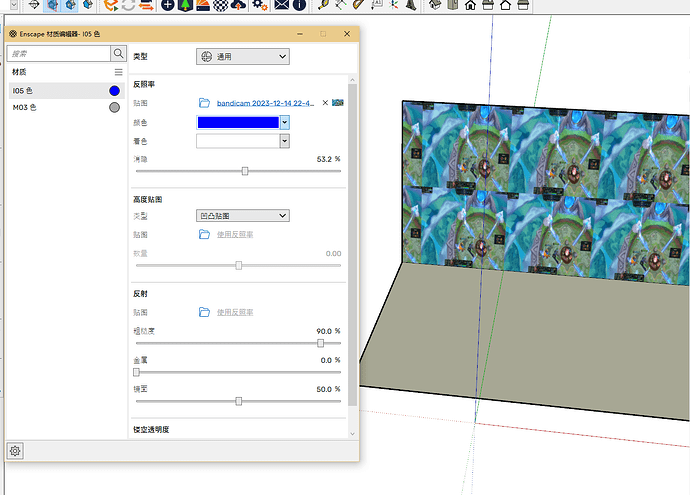Open Enscape Uploads cloud icon
The image size is (690, 495).
tap(238, 5)
